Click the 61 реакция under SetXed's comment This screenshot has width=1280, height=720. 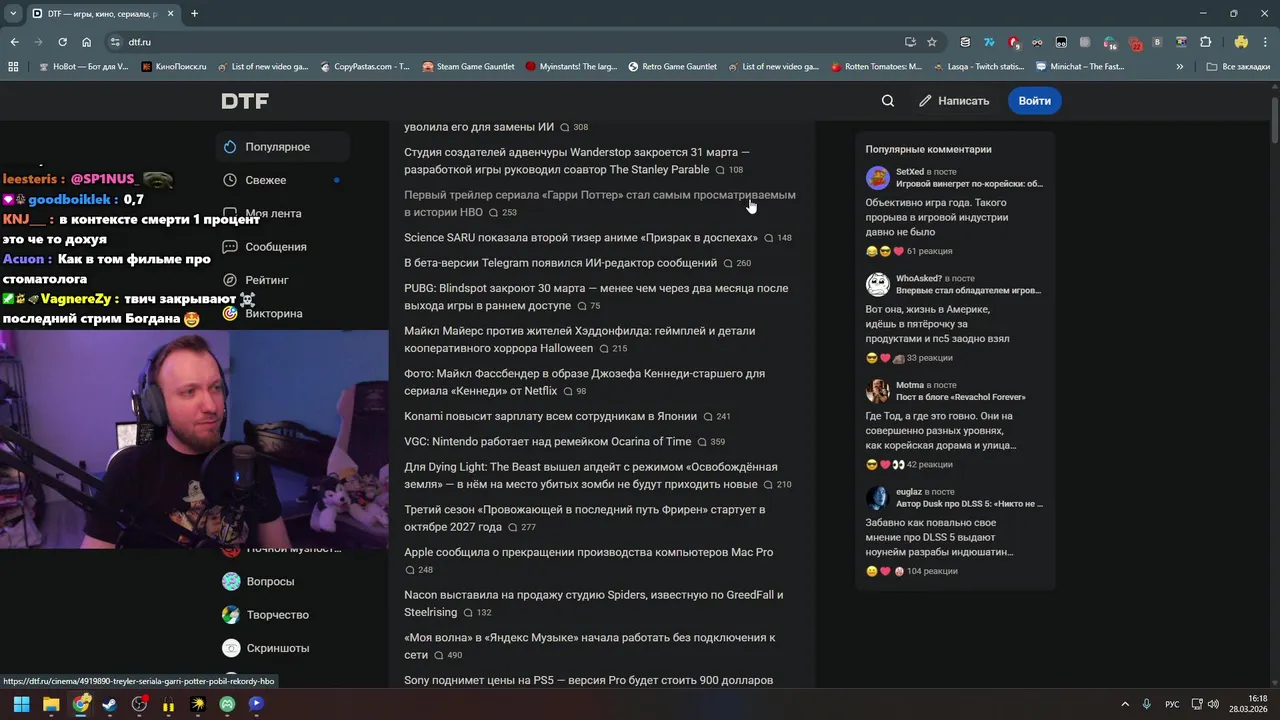tap(929, 251)
